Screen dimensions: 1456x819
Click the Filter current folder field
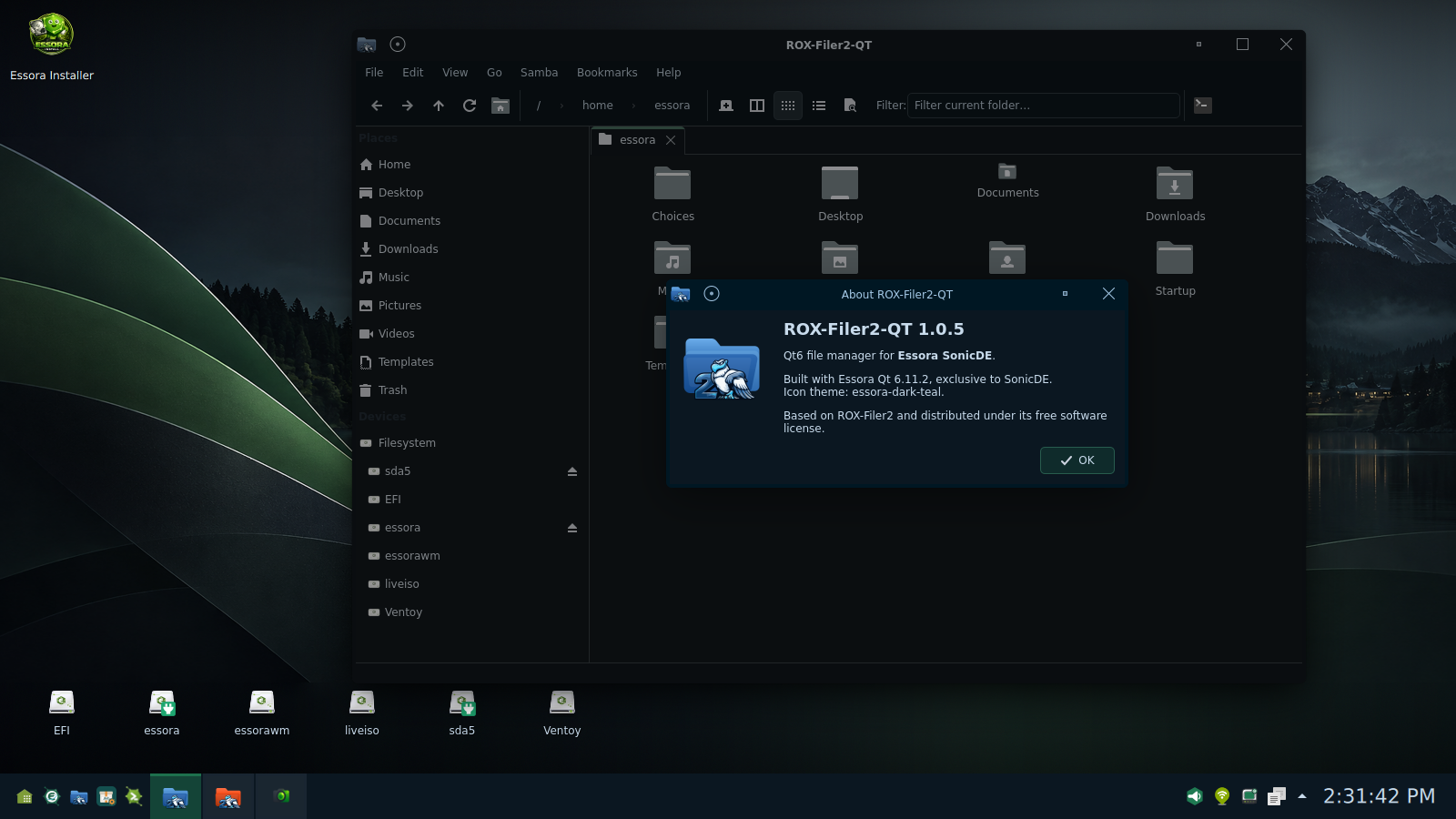click(1044, 106)
